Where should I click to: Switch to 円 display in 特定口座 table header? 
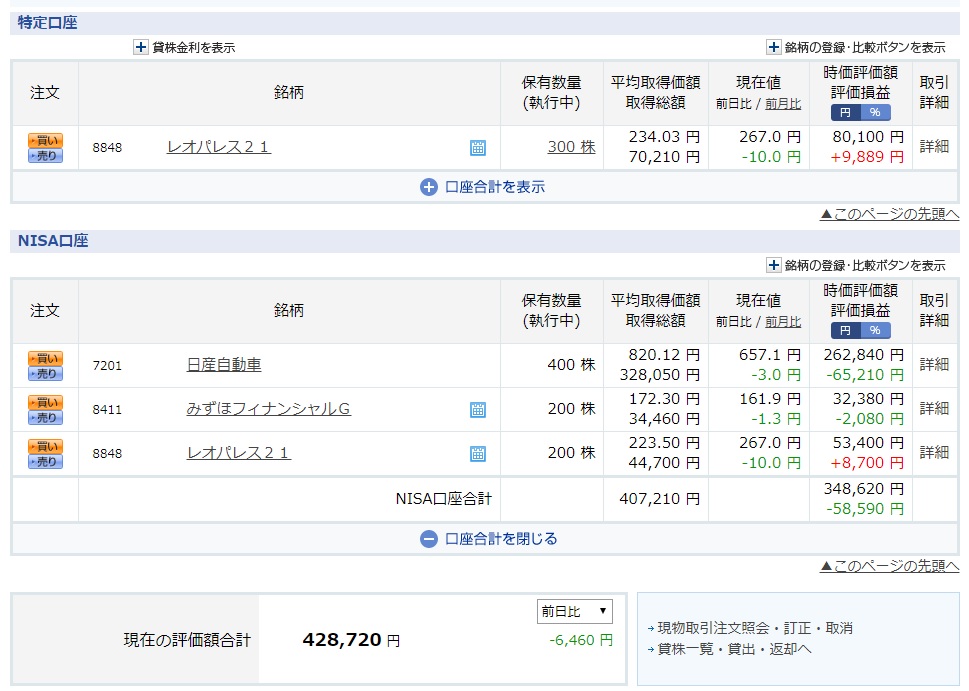pyautogui.click(x=845, y=112)
